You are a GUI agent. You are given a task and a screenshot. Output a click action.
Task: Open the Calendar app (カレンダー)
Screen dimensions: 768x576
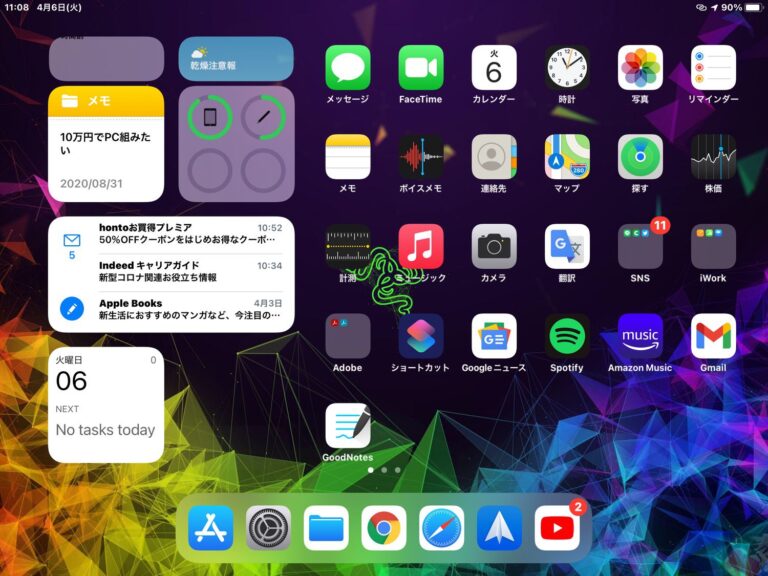coord(494,68)
